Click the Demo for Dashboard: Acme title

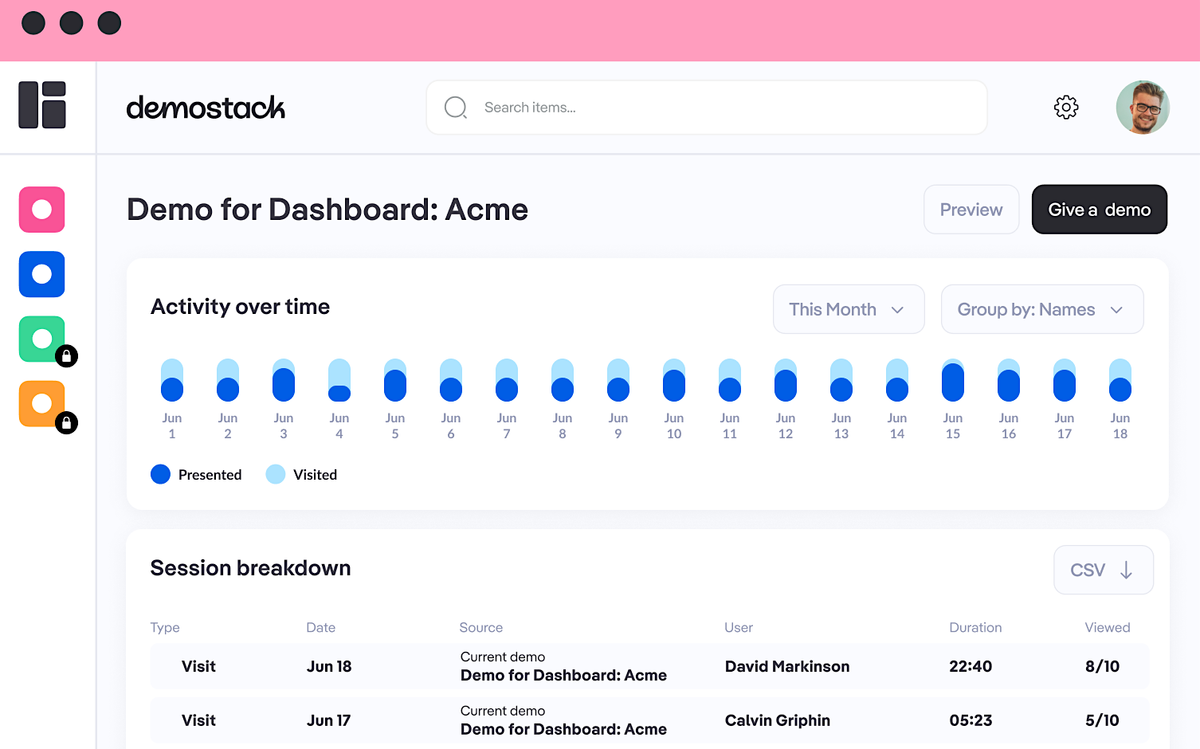(327, 209)
